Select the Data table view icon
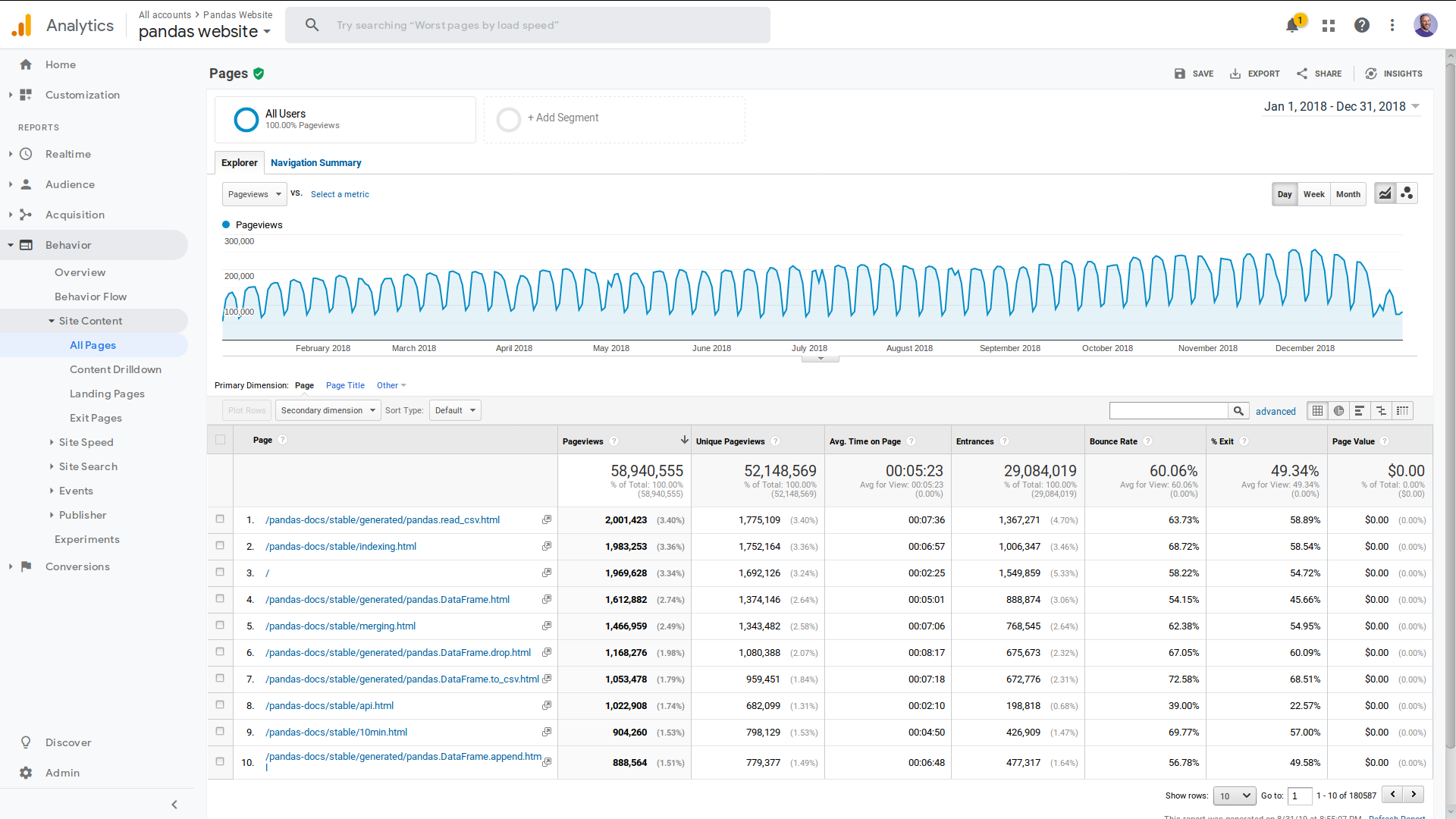The width and height of the screenshot is (1456, 819). coord(1318,410)
